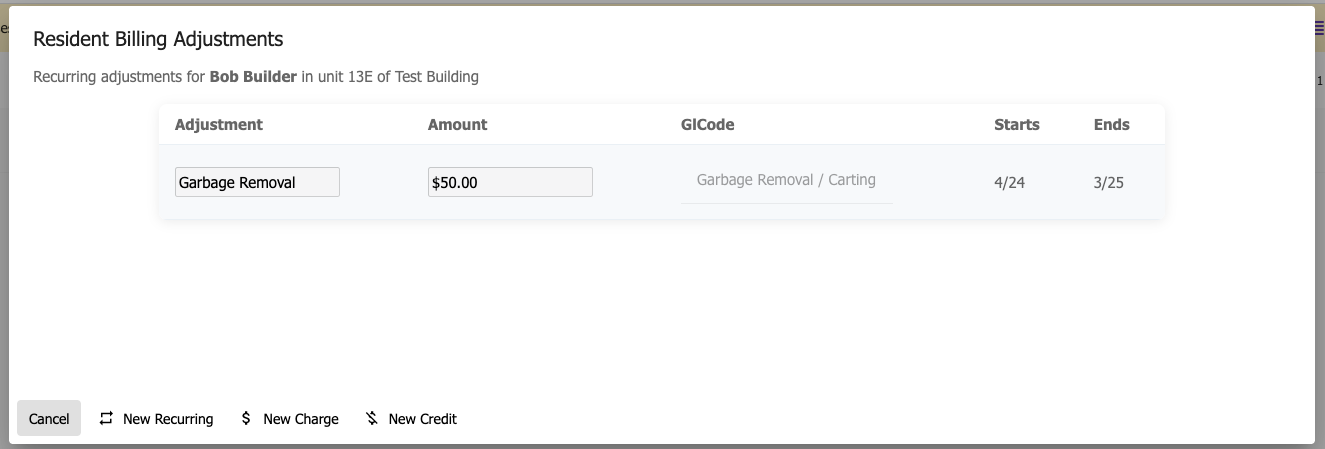
Task: Click the GlCode column header
Action: pyautogui.click(x=708, y=125)
